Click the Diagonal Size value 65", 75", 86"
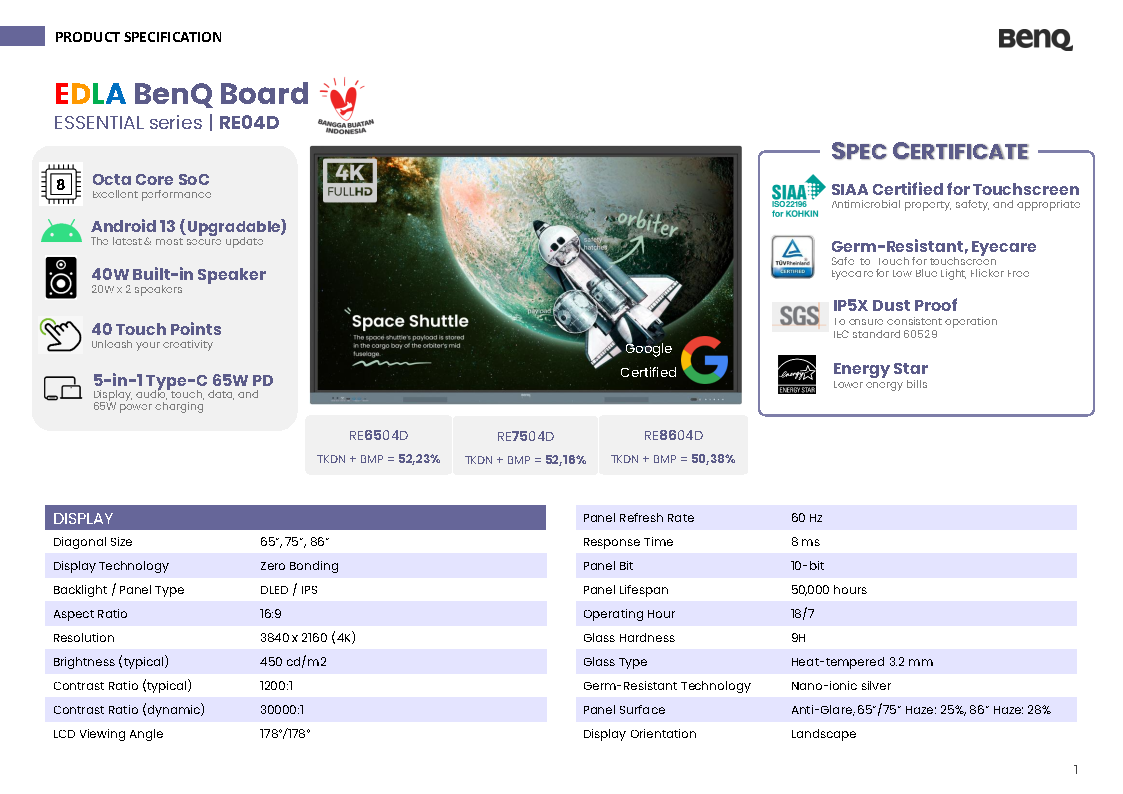The width and height of the screenshot is (1123, 794). click(294, 542)
